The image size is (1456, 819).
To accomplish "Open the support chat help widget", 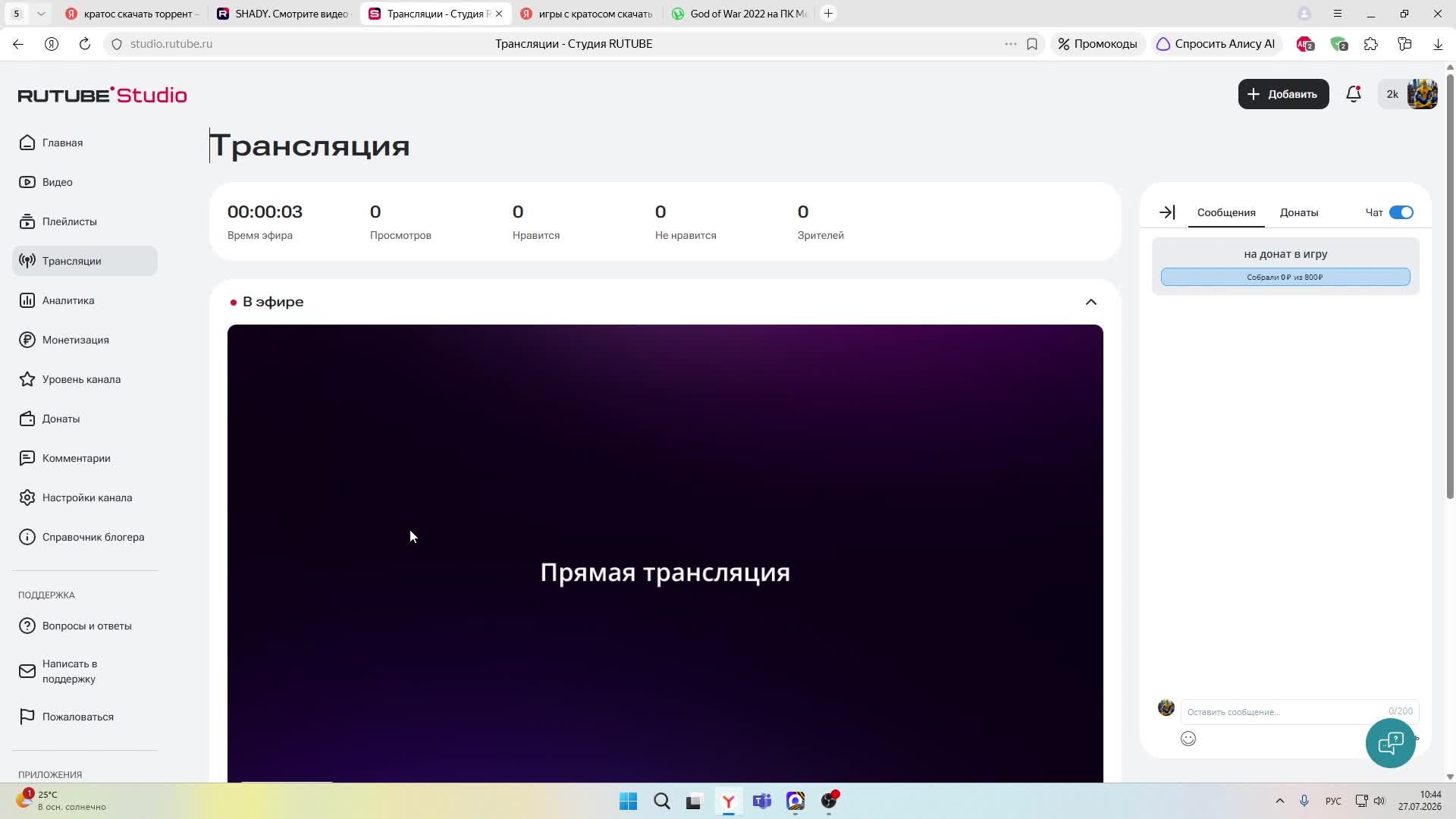I will 1391,743.
